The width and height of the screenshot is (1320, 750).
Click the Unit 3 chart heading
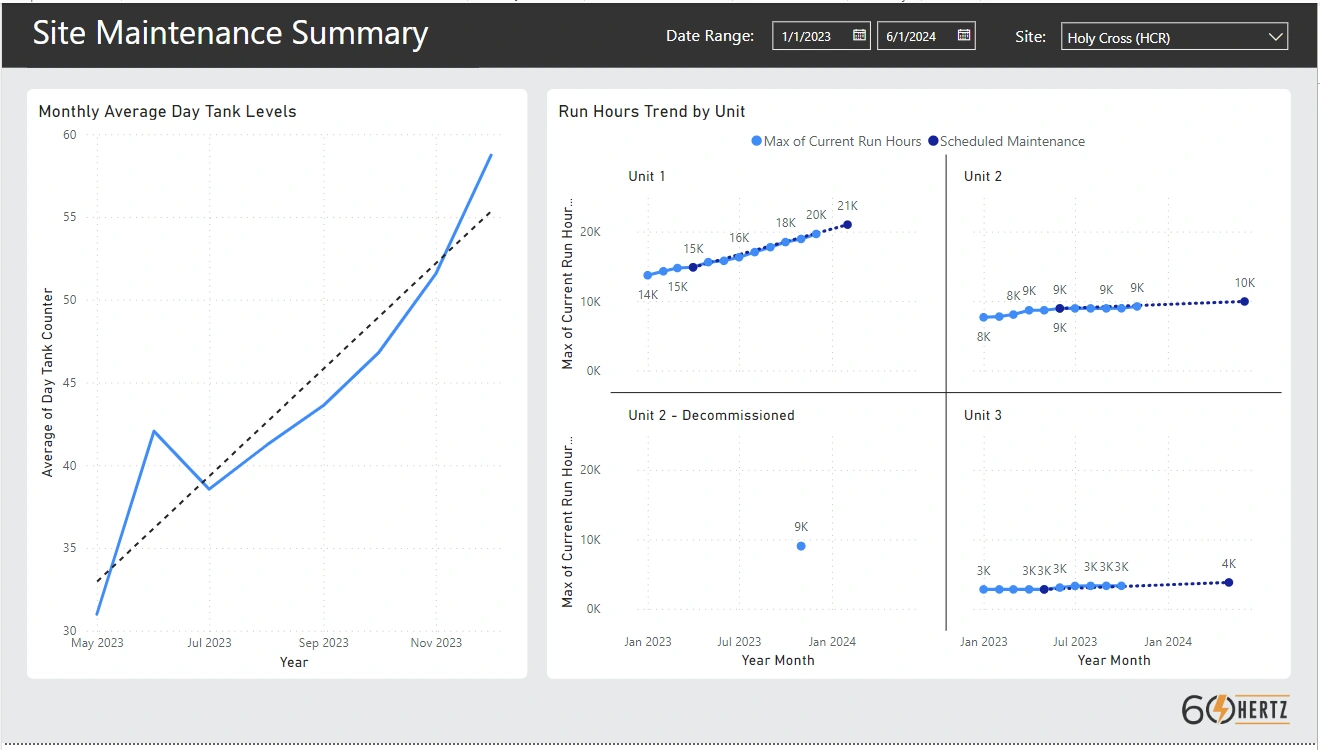(x=982, y=415)
